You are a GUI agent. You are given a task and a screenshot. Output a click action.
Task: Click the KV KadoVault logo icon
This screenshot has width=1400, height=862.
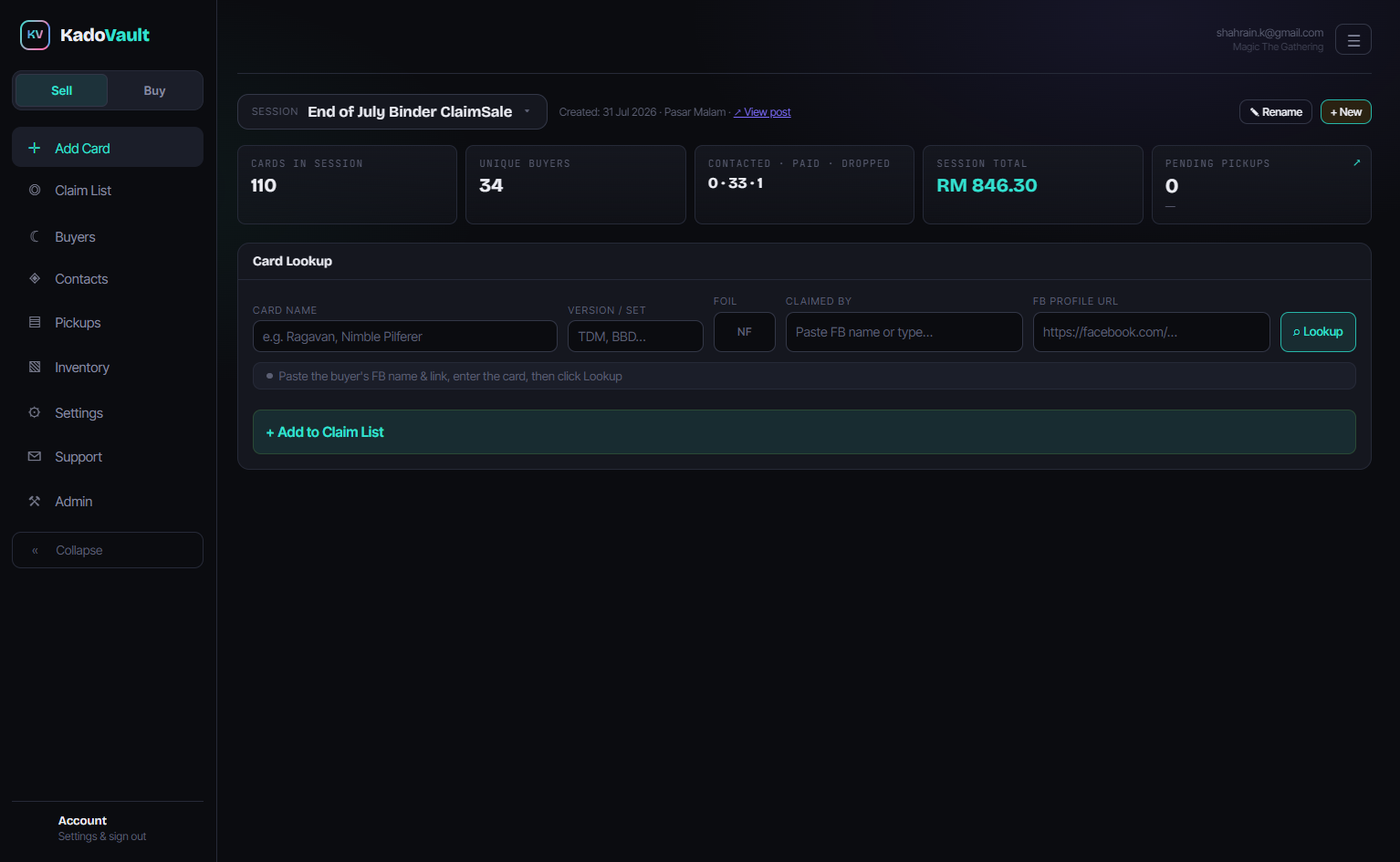pyautogui.click(x=35, y=35)
